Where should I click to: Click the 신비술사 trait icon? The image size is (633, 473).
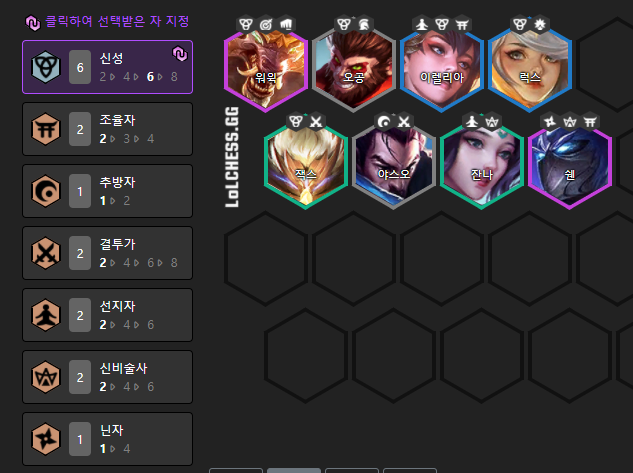(x=46, y=377)
